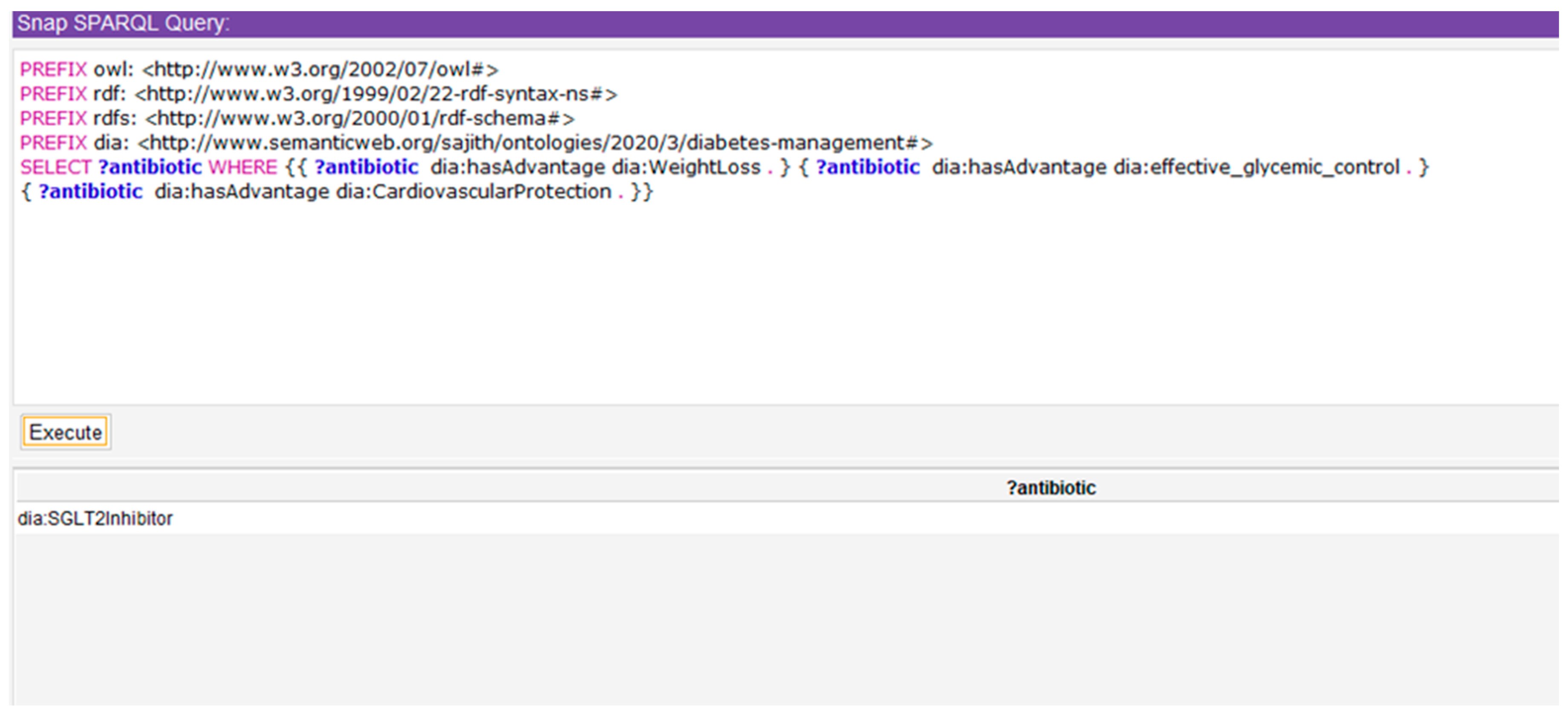
Task: Place cursor in owl PREFIX URL
Action: click(x=320, y=69)
